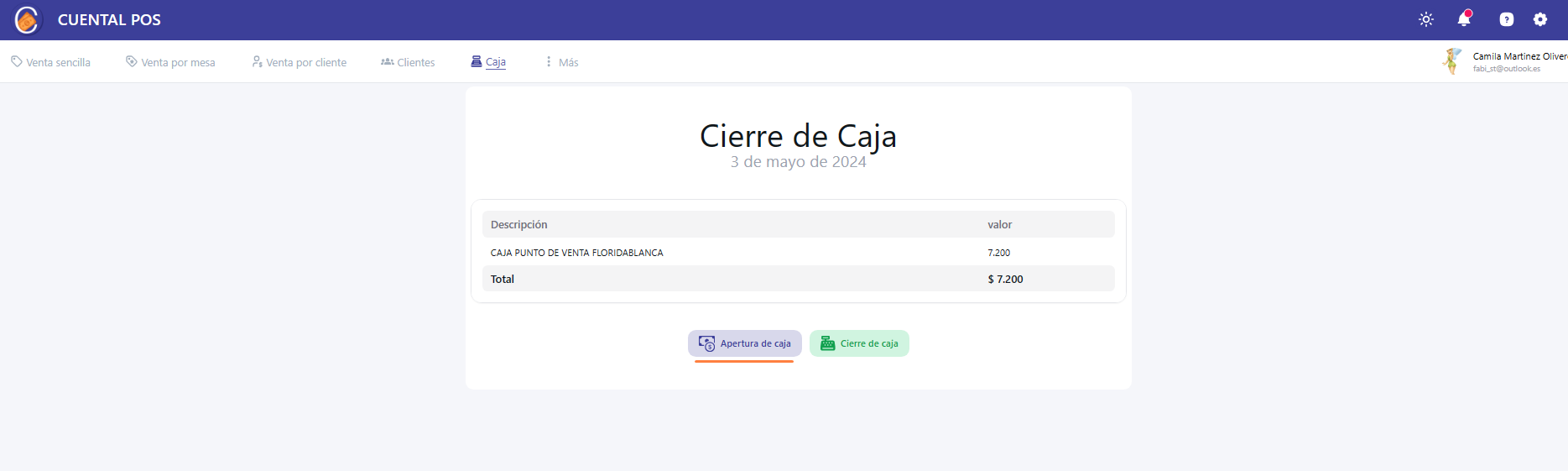Screen dimensions: 1568x471
Task: Click the valor column header
Action: tap(999, 225)
